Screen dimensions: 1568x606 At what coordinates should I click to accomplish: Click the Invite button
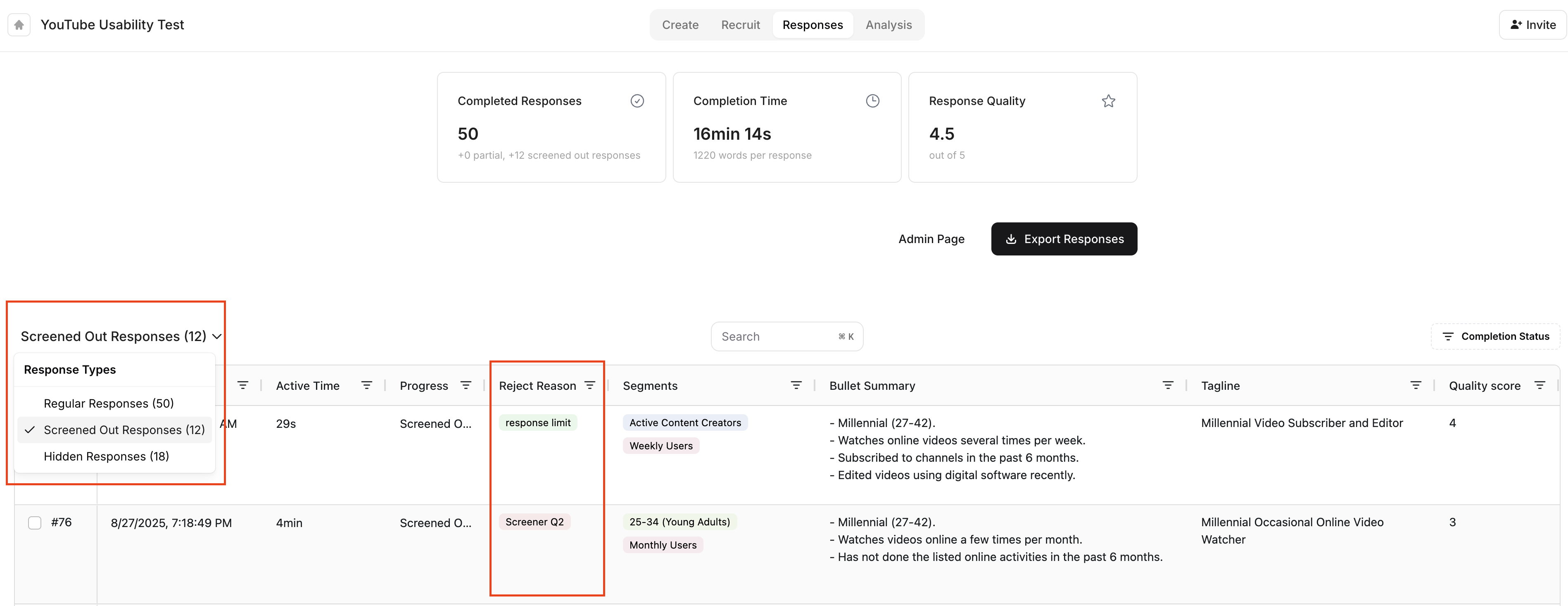tap(1533, 25)
